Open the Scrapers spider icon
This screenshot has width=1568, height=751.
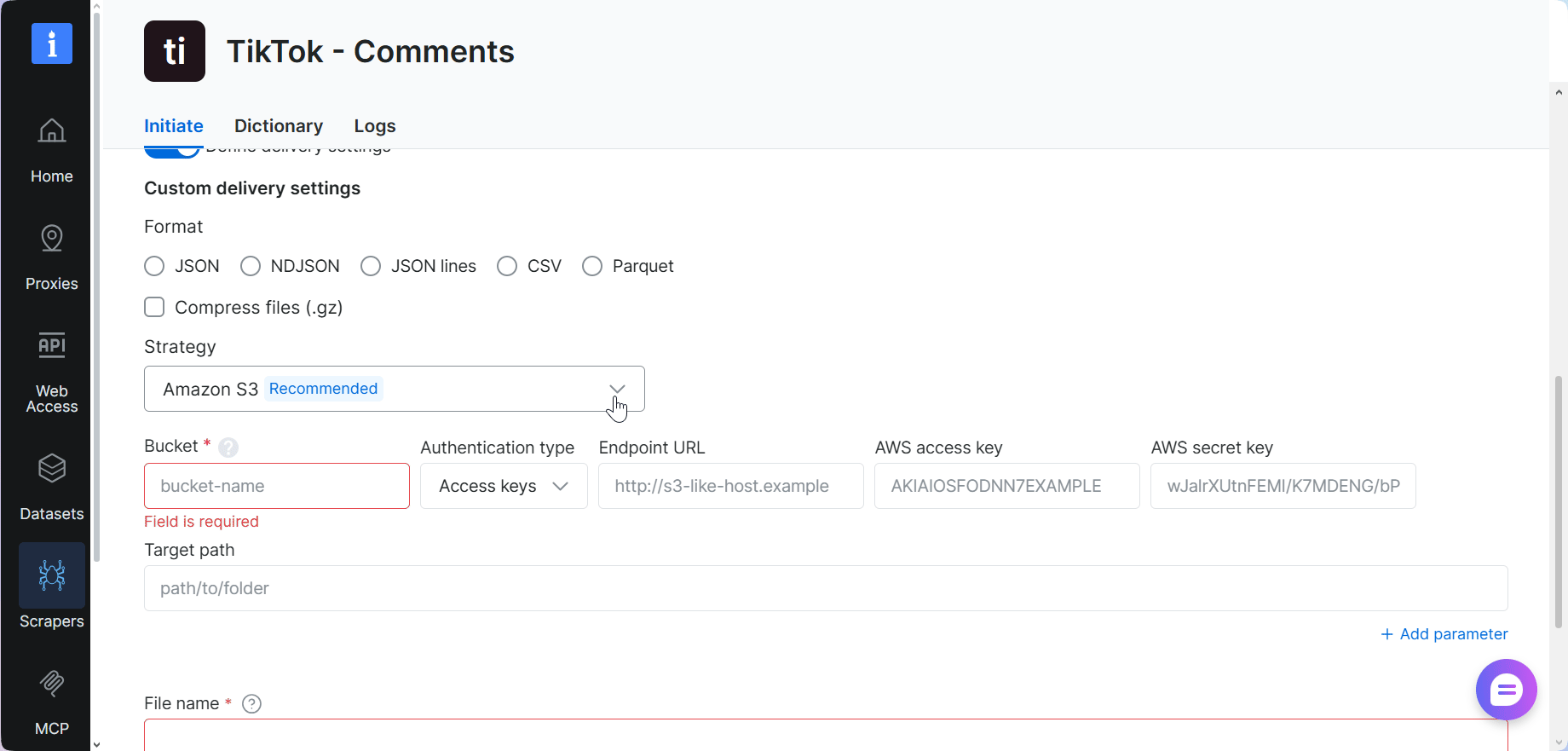click(x=52, y=575)
